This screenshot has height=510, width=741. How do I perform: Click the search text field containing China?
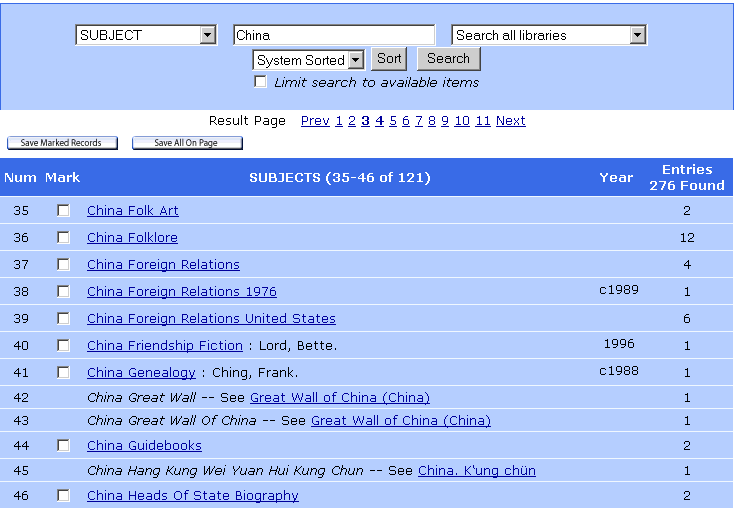click(x=334, y=35)
